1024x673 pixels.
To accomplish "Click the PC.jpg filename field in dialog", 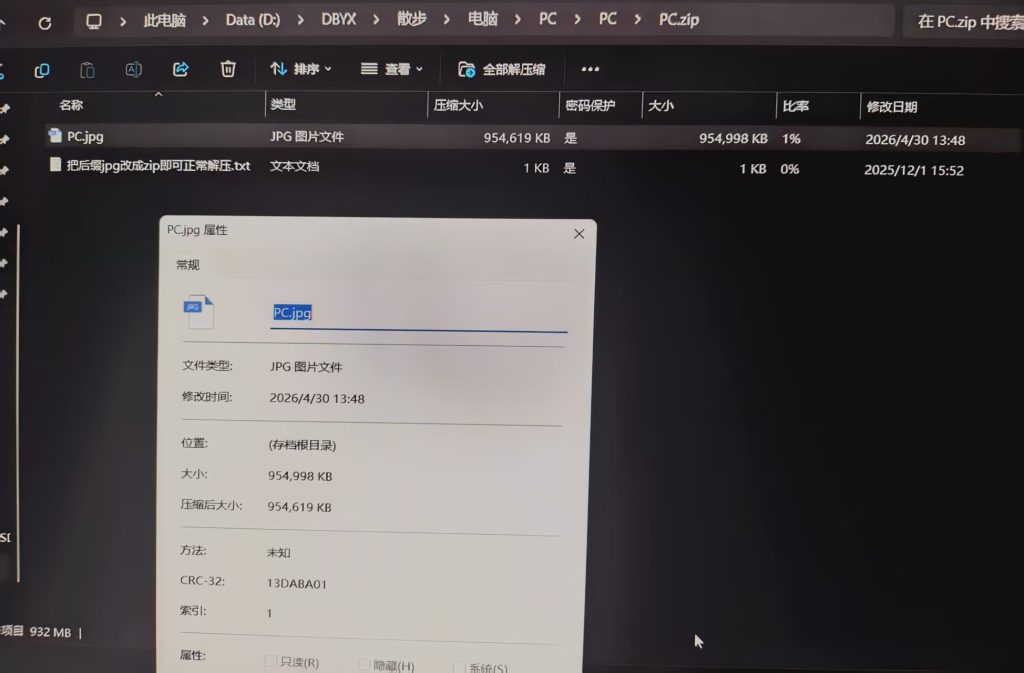I will 419,313.
